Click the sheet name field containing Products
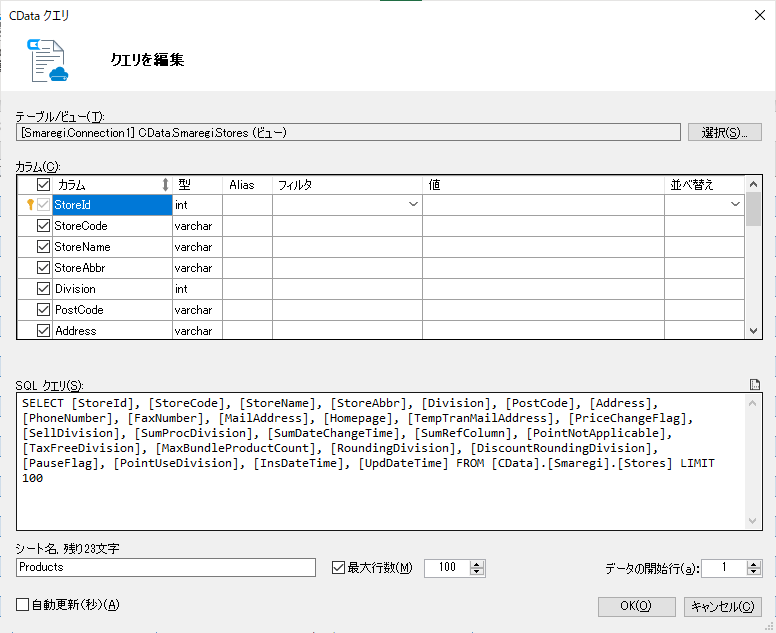This screenshot has height=633, width=776. (x=166, y=567)
